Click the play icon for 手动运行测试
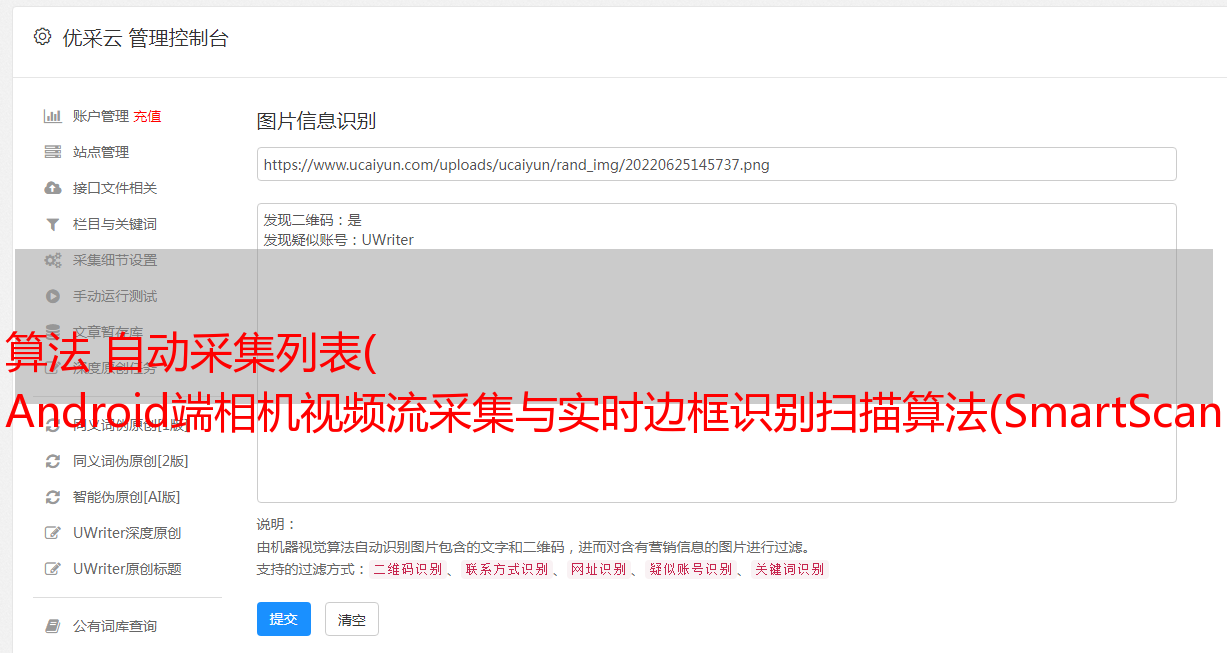Viewport: 1227px width, 653px height. pyautogui.click(x=53, y=296)
